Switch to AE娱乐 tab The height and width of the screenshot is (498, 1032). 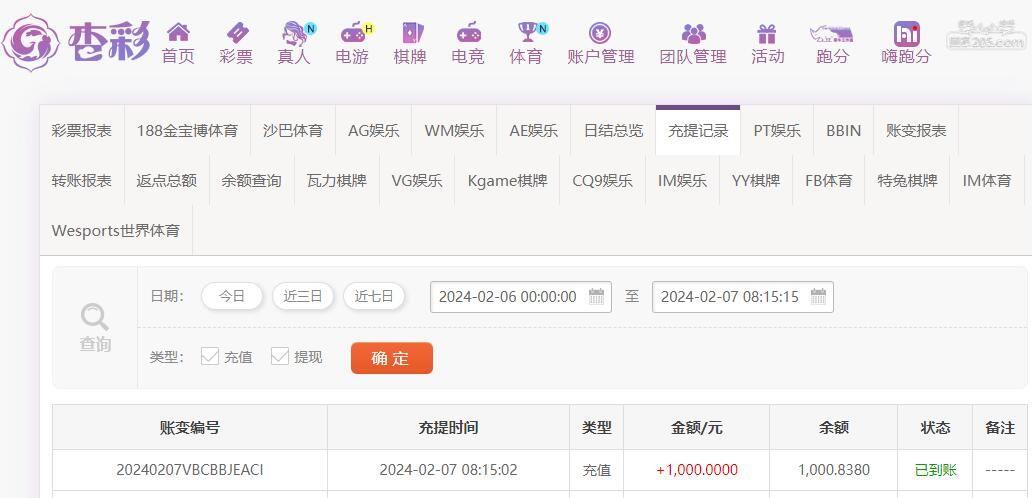(x=534, y=130)
